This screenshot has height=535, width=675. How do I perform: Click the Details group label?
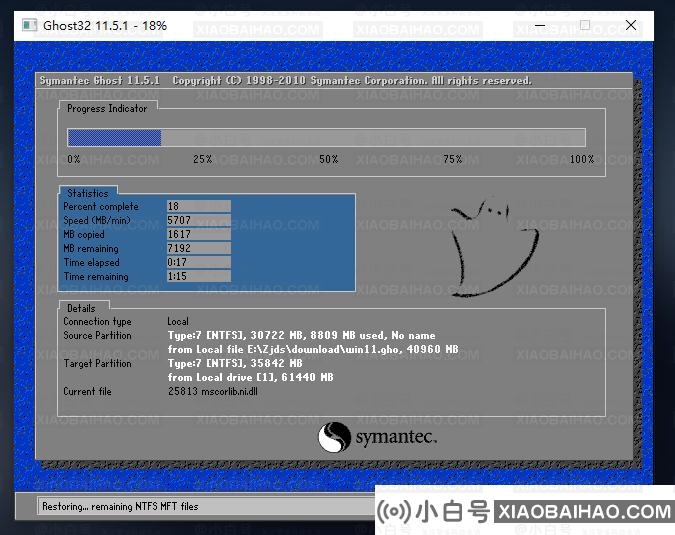click(x=81, y=308)
